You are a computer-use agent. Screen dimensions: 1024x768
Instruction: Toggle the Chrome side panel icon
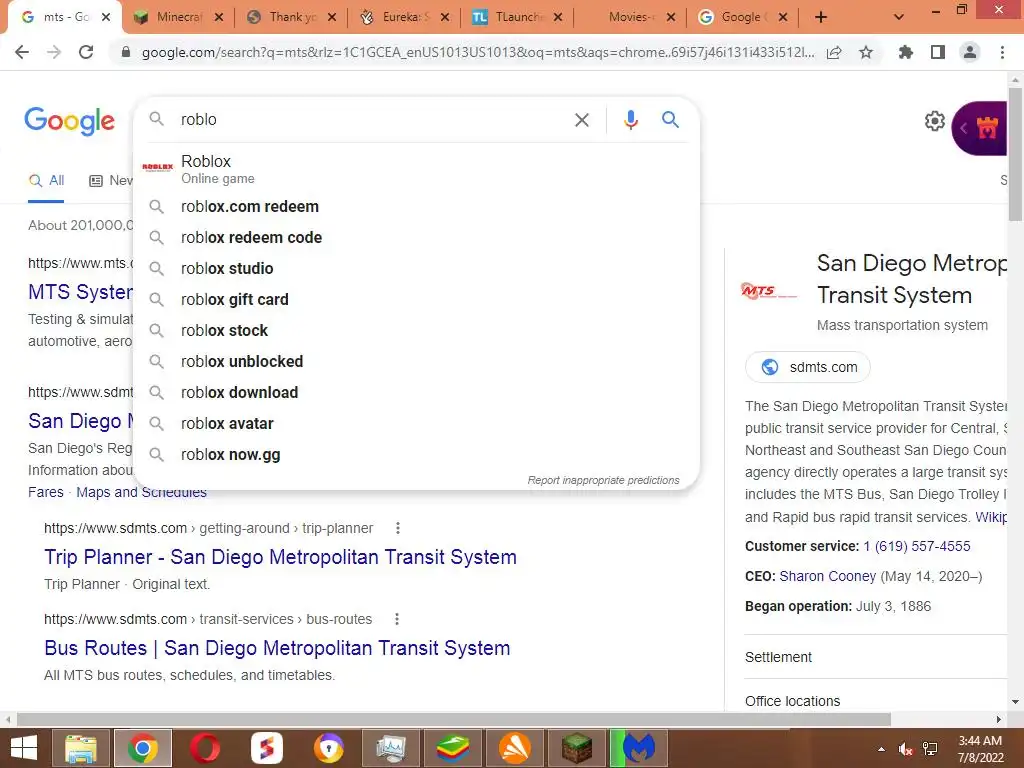(938, 52)
